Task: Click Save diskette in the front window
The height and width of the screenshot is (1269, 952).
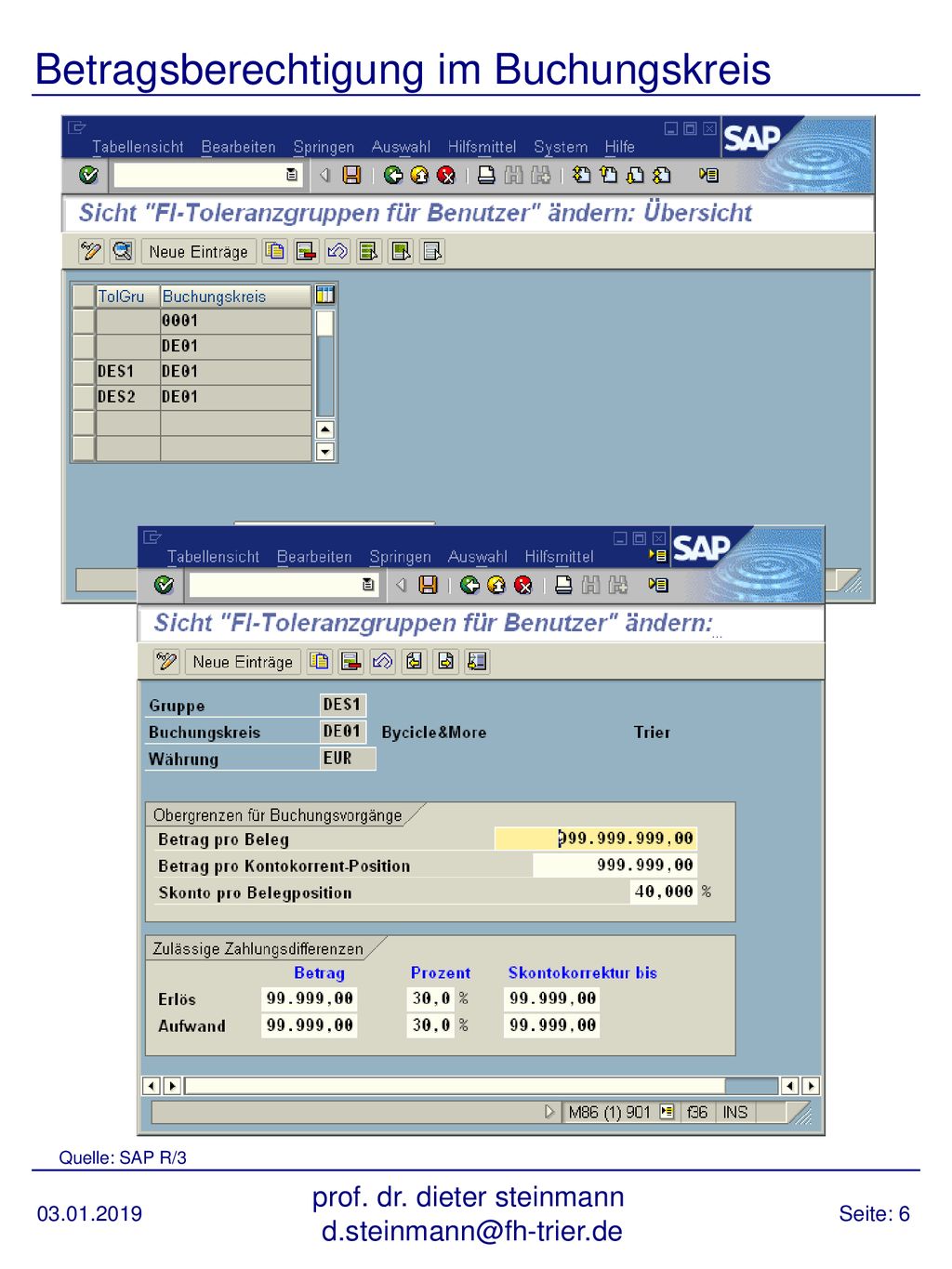Action: coord(428,585)
